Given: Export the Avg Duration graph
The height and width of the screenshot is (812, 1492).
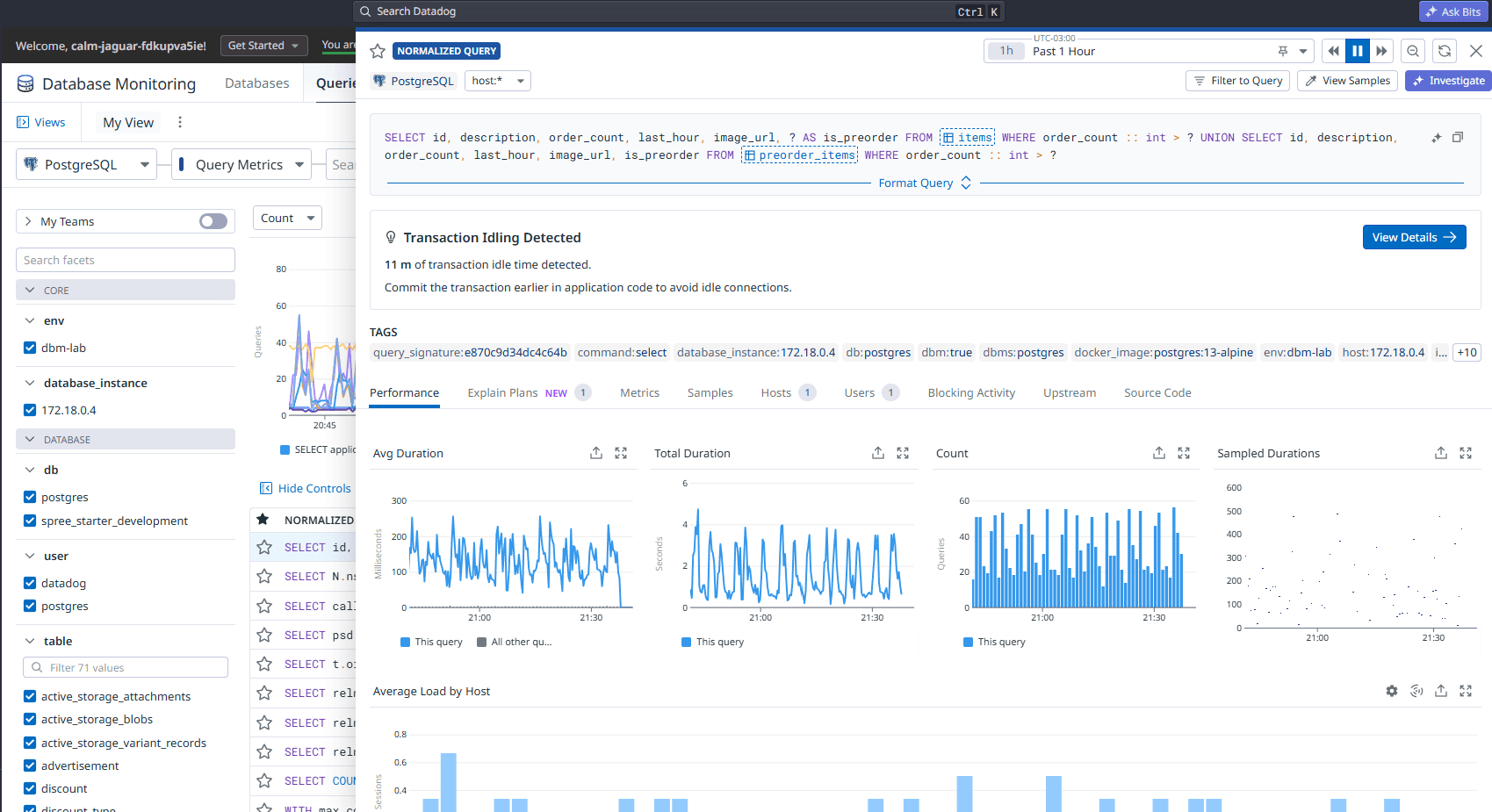Looking at the screenshot, I should click(x=596, y=453).
